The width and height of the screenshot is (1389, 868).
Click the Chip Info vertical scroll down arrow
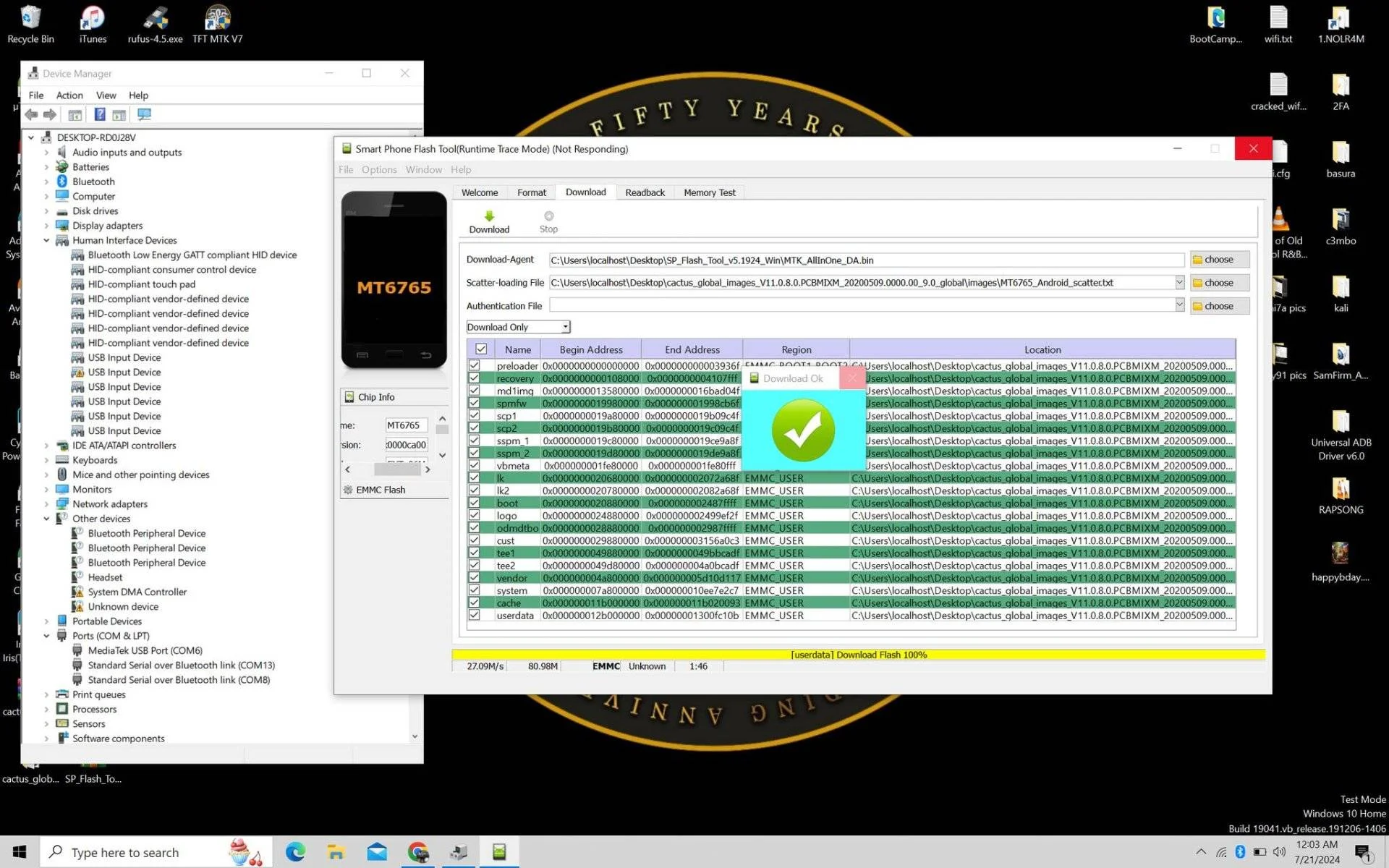click(442, 455)
